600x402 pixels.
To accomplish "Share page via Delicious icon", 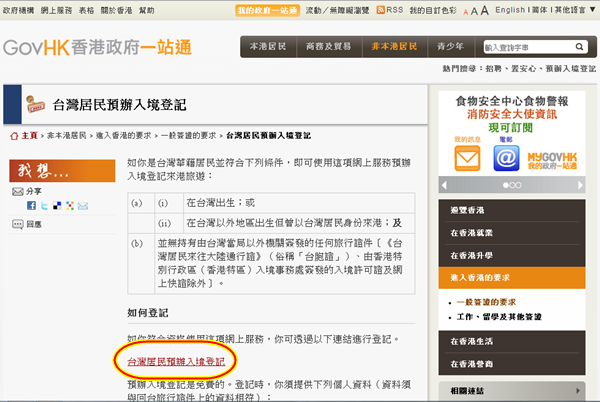I will [57, 206].
